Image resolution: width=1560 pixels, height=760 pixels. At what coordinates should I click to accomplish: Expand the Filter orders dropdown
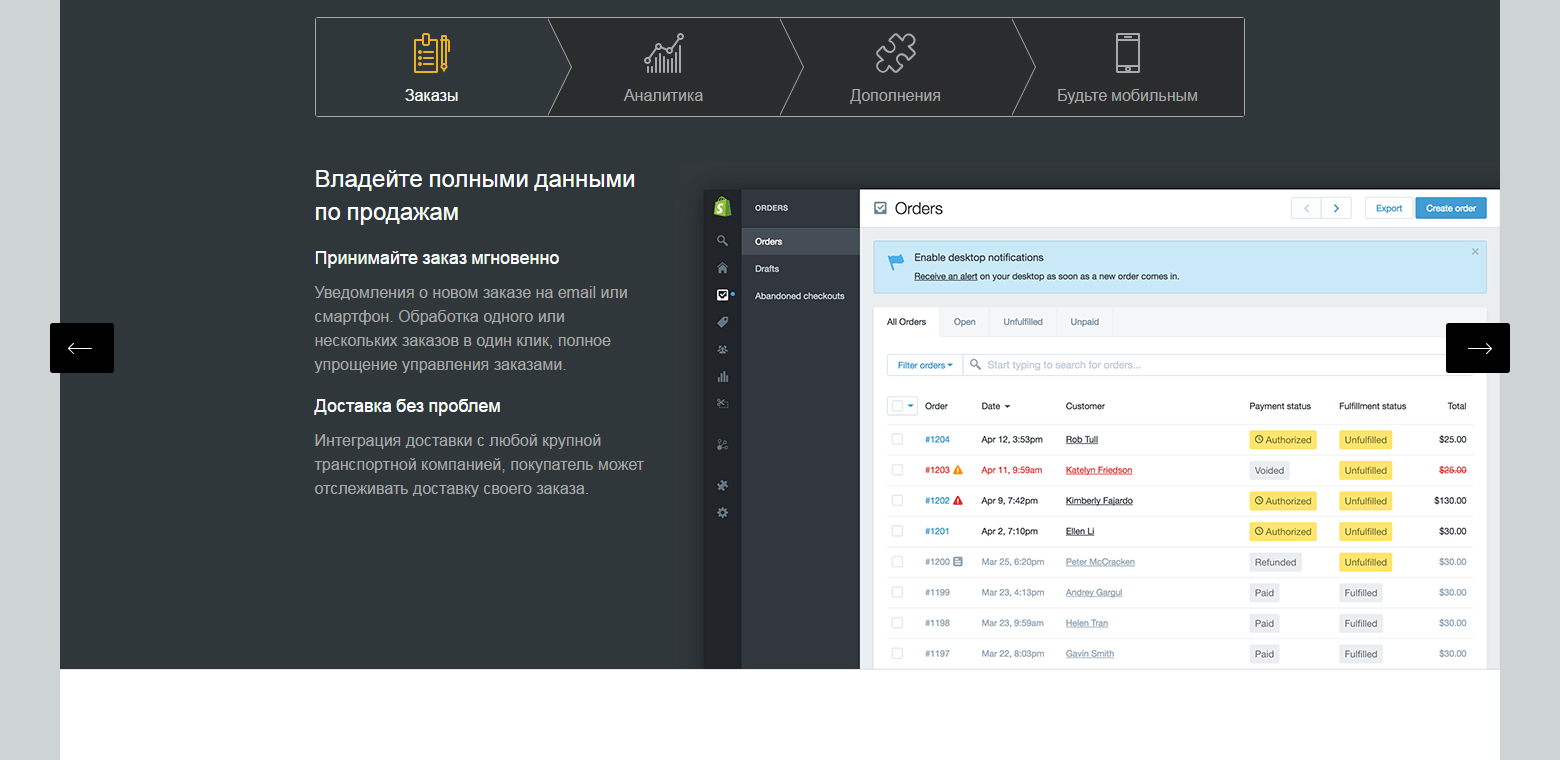tap(924, 365)
